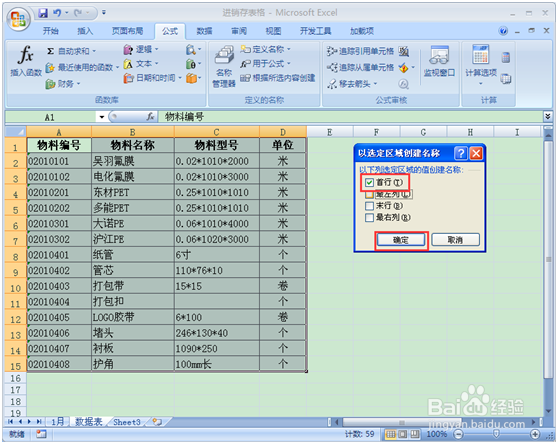Click 定义名称 in the ribbon
The image size is (558, 444).
click(x=265, y=49)
